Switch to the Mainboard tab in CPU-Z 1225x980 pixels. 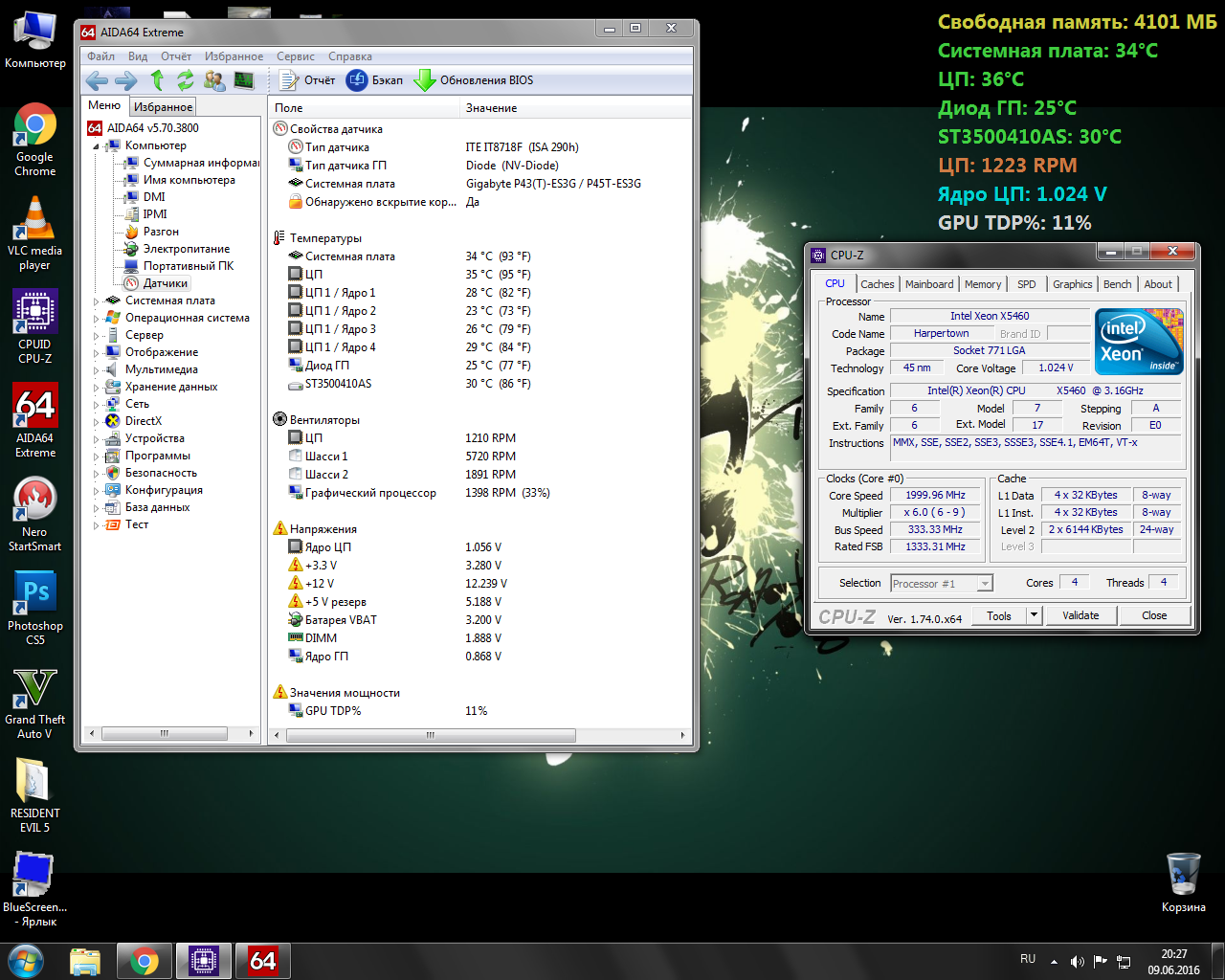tap(928, 284)
